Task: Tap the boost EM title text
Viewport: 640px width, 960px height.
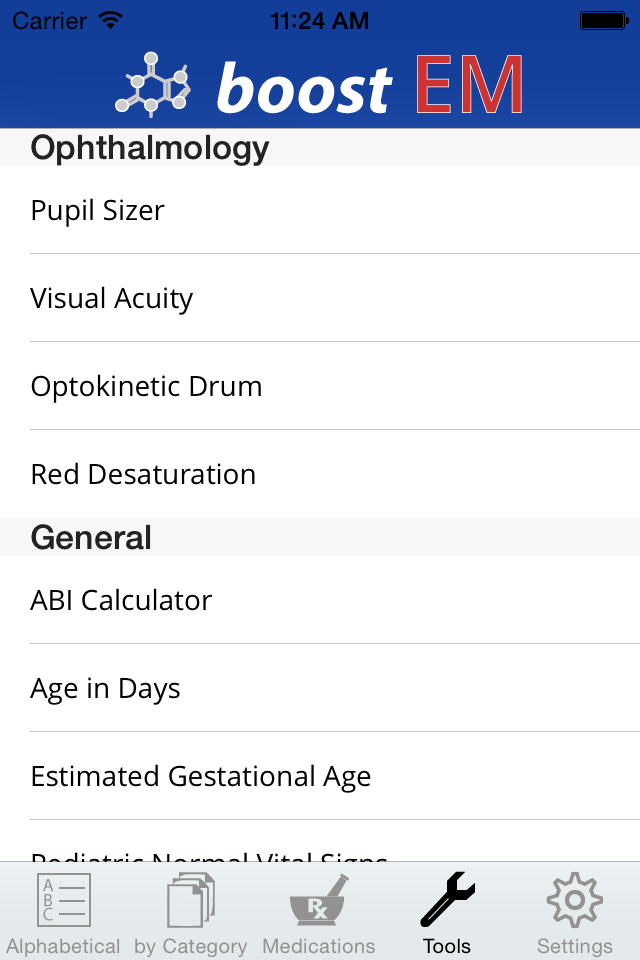Action: 370,87
